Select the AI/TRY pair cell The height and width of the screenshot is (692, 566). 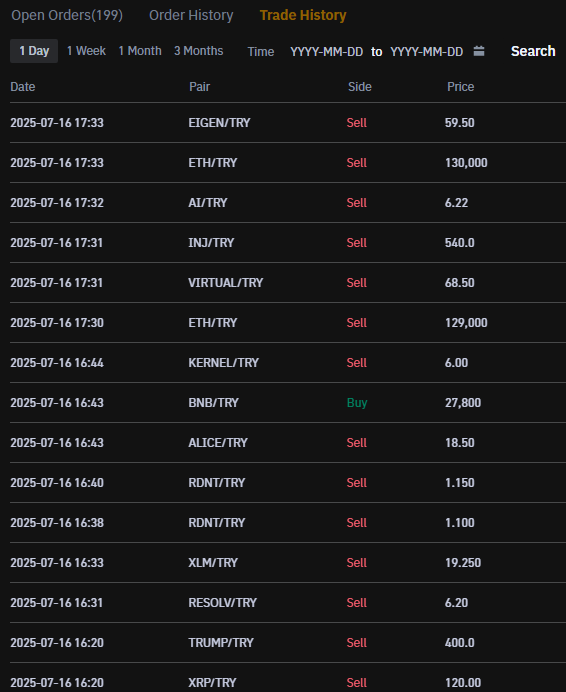coord(208,203)
